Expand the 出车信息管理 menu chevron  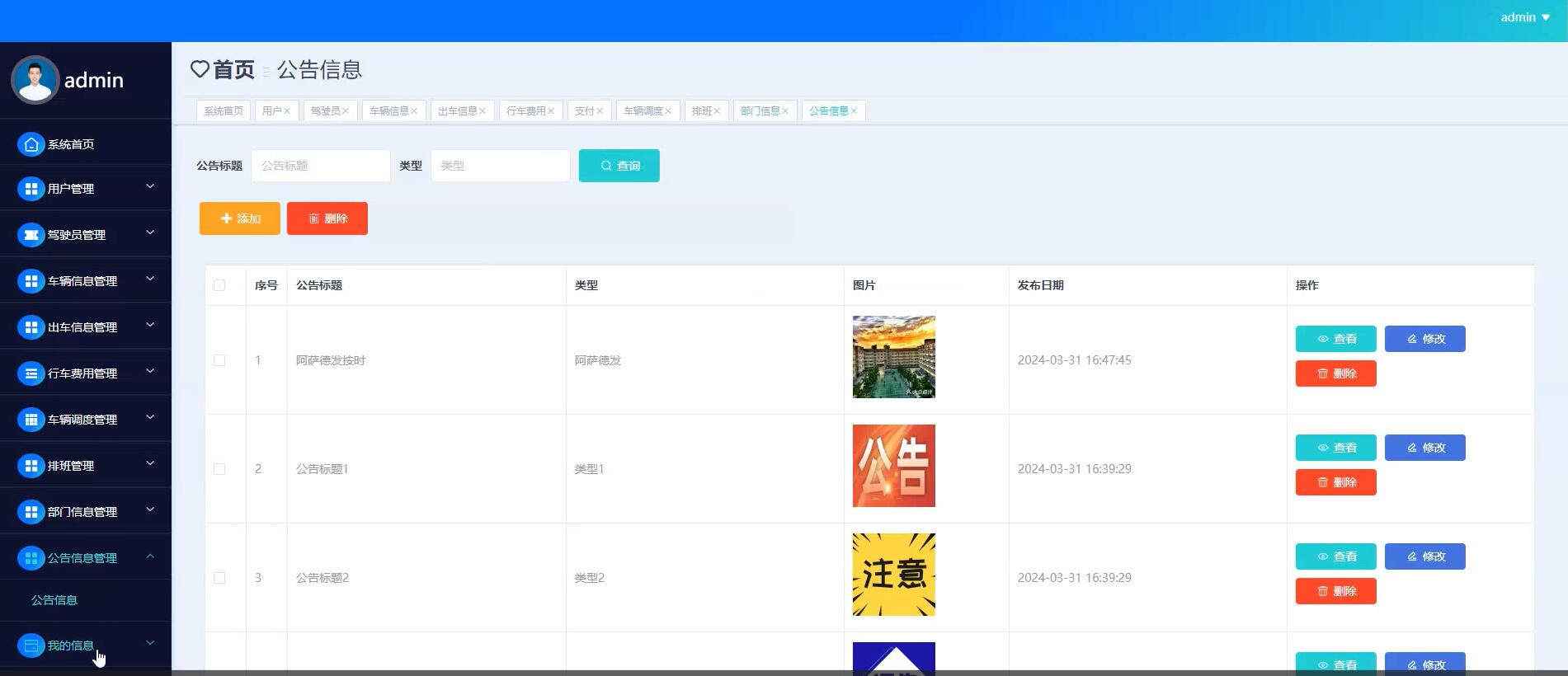click(x=150, y=326)
